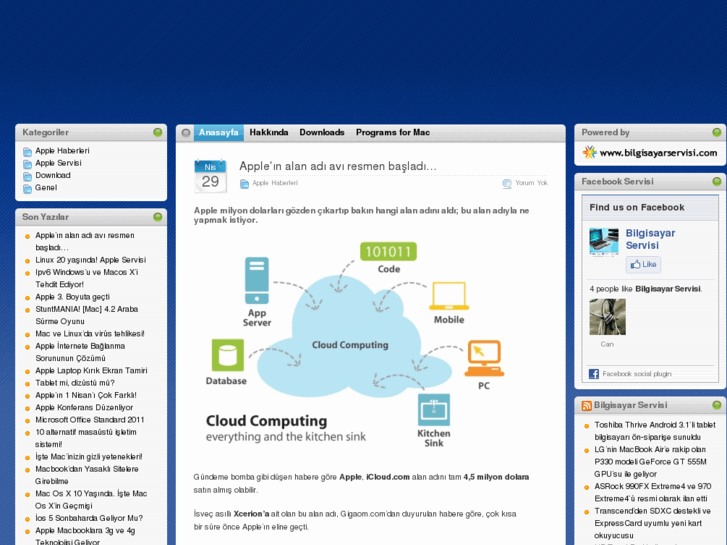Toggle the Powered by panel green button
The height and width of the screenshot is (545, 727).
pyautogui.click(x=717, y=132)
